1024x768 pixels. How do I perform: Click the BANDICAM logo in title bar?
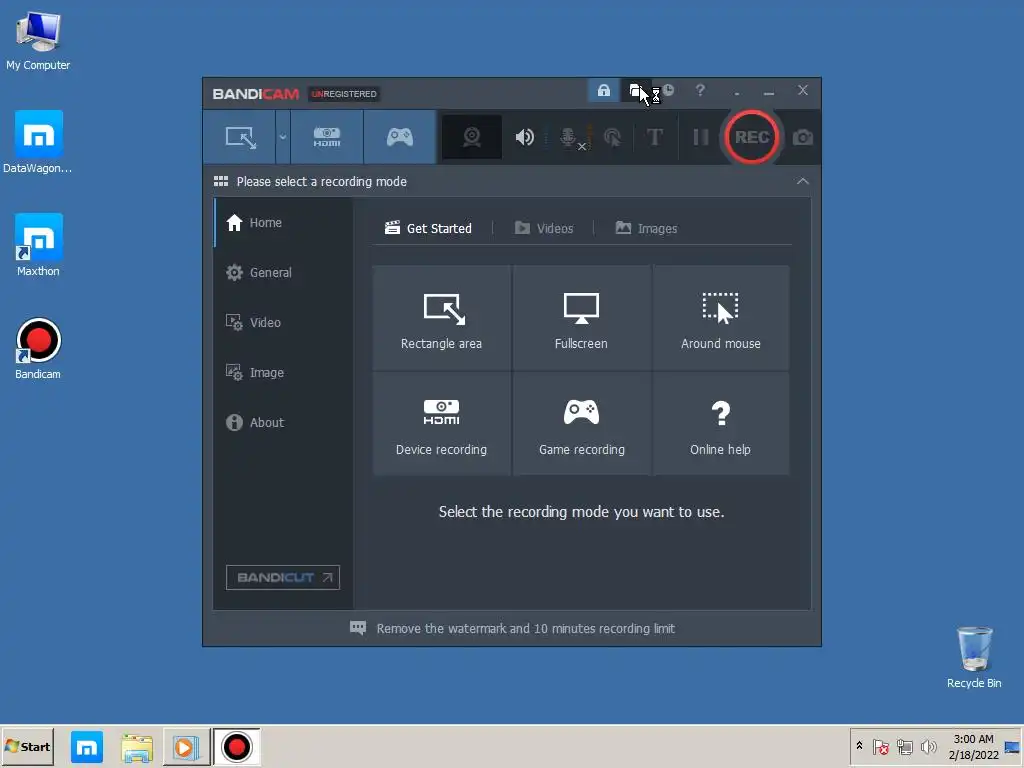pos(255,94)
